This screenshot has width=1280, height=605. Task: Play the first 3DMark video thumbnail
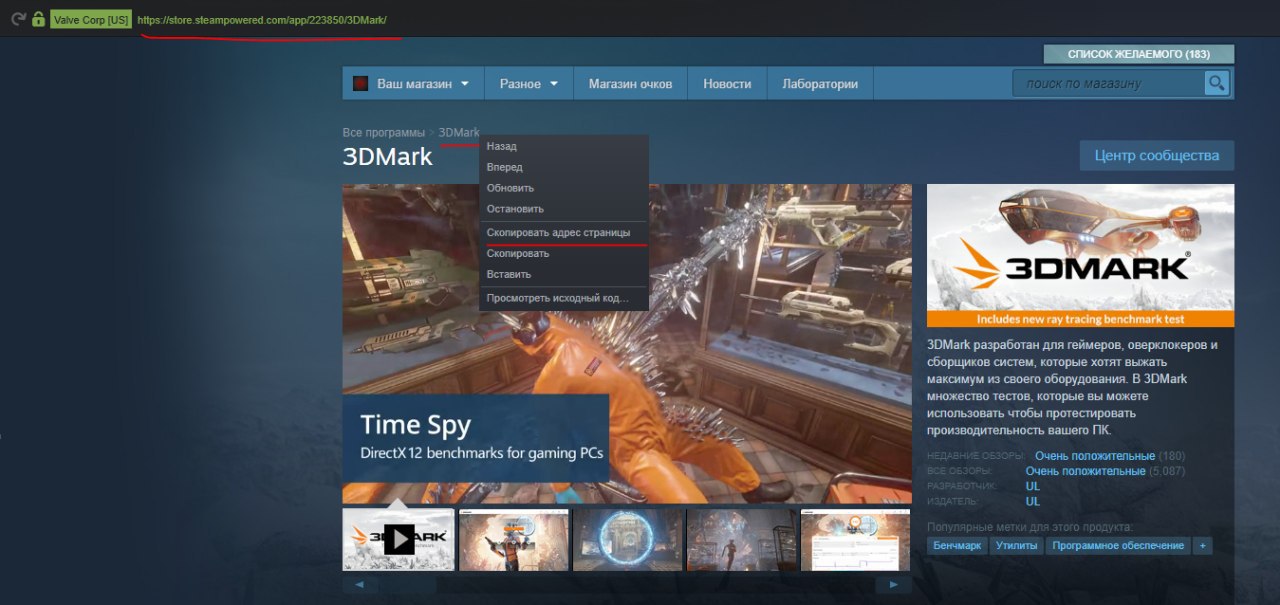[x=399, y=540]
